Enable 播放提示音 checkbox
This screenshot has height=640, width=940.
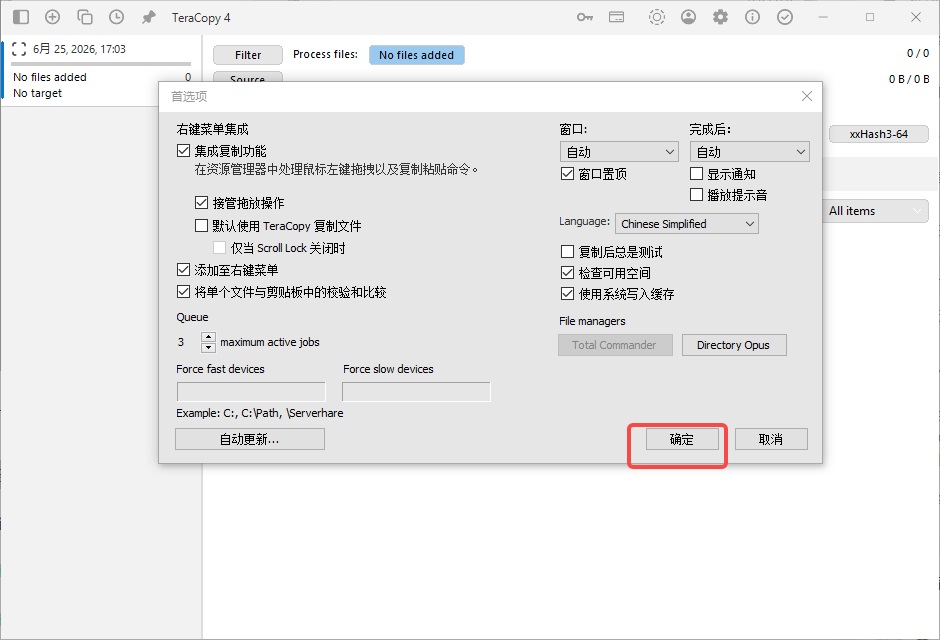(697, 195)
